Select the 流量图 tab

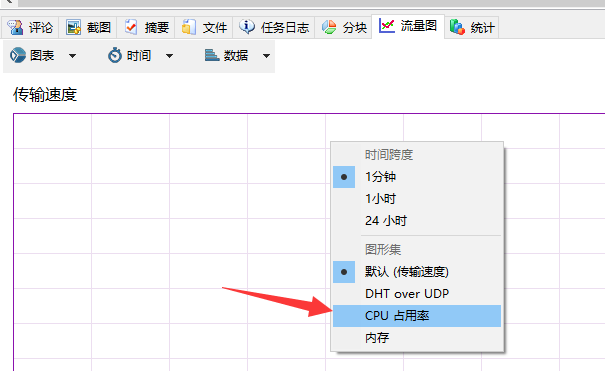[408, 26]
